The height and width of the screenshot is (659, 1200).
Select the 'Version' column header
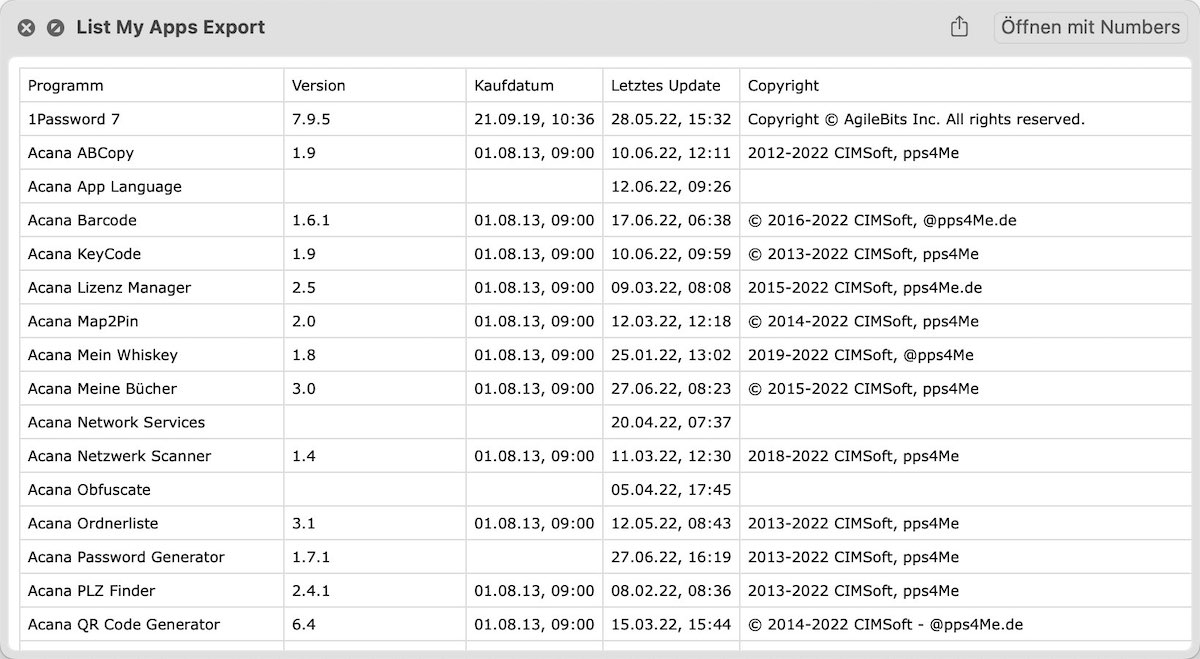pyautogui.click(x=375, y=85)
